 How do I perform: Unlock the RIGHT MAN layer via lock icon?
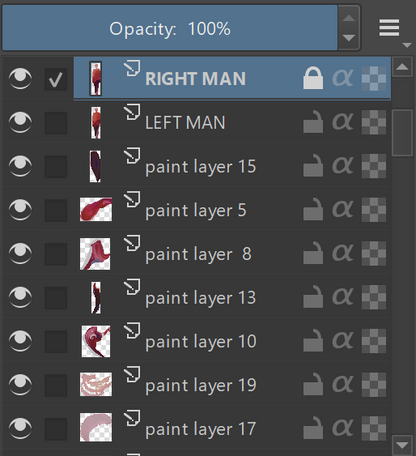pyautogui.click(x=313, y=78)
